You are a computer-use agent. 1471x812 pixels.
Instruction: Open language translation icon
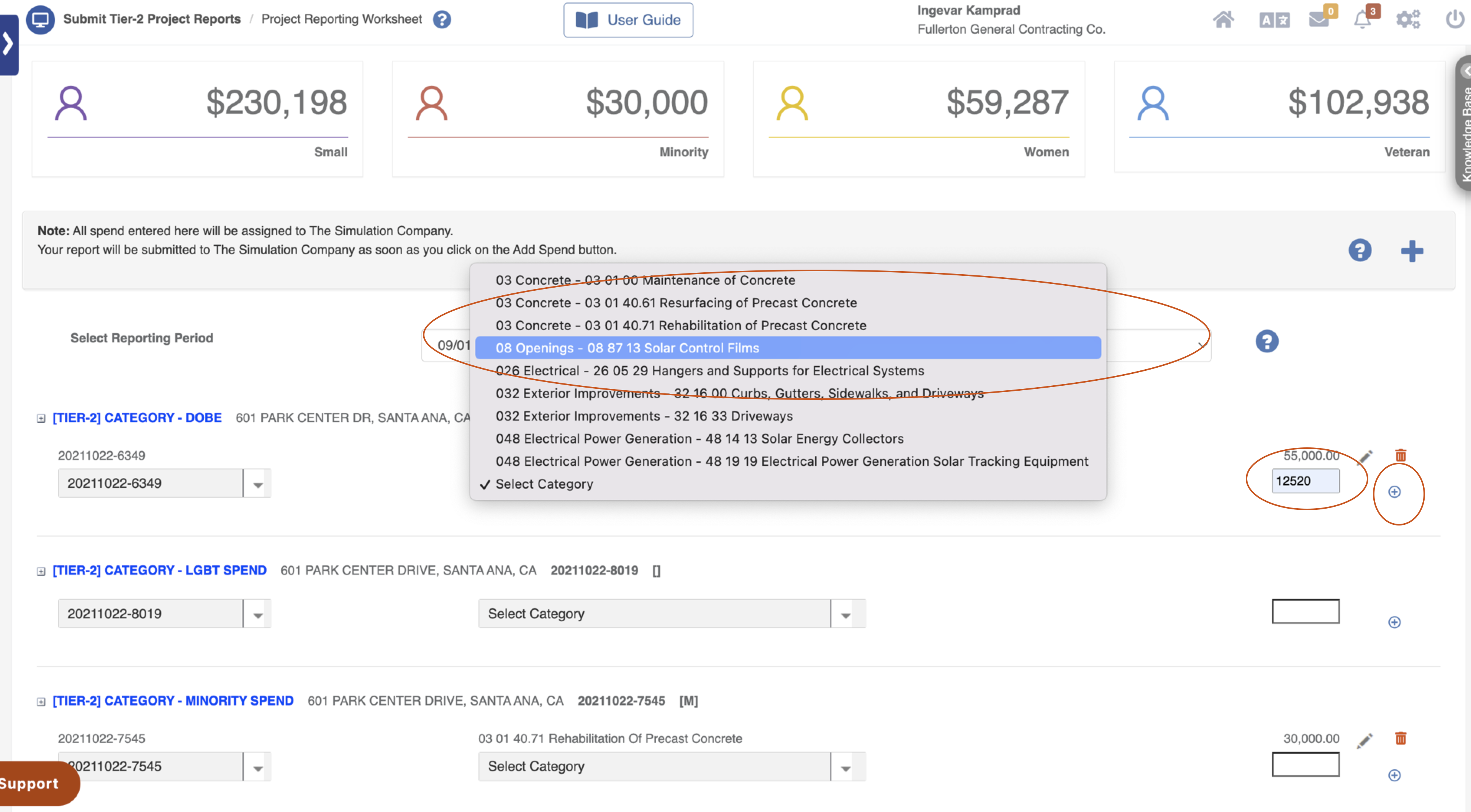(1274, 20)
